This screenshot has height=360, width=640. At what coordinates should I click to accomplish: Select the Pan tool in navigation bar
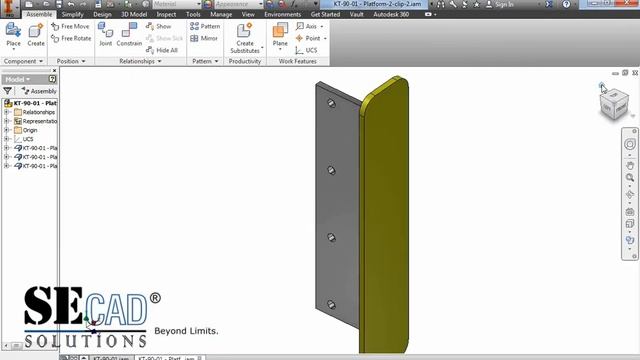coord(630,165)
